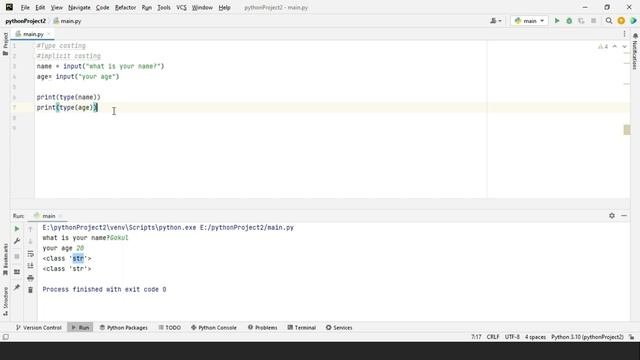This screenshot has width=640, height=360.
Task: Open the Structure tool window sidebar
Action: [x=5, y=301]
